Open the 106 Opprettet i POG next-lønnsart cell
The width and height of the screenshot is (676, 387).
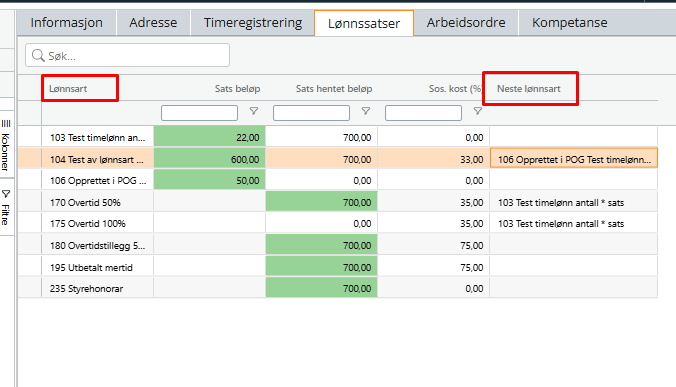574,159
